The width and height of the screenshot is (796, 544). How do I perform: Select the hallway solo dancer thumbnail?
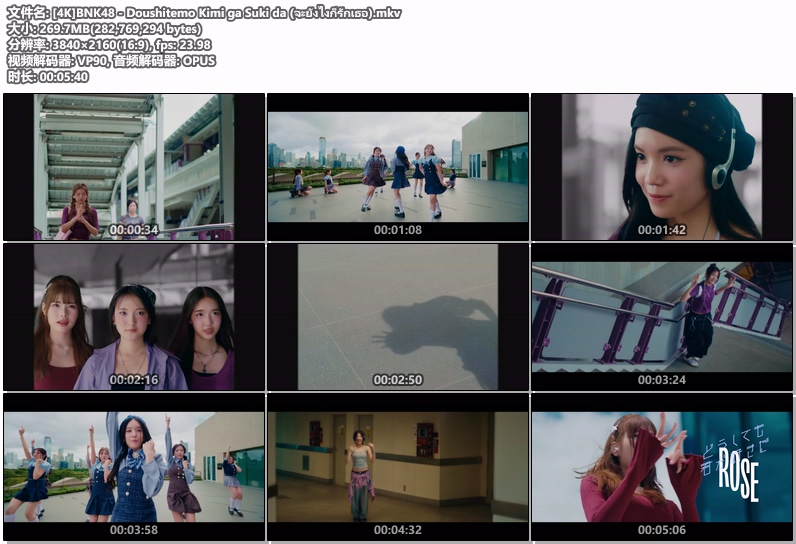pos(398,465)
